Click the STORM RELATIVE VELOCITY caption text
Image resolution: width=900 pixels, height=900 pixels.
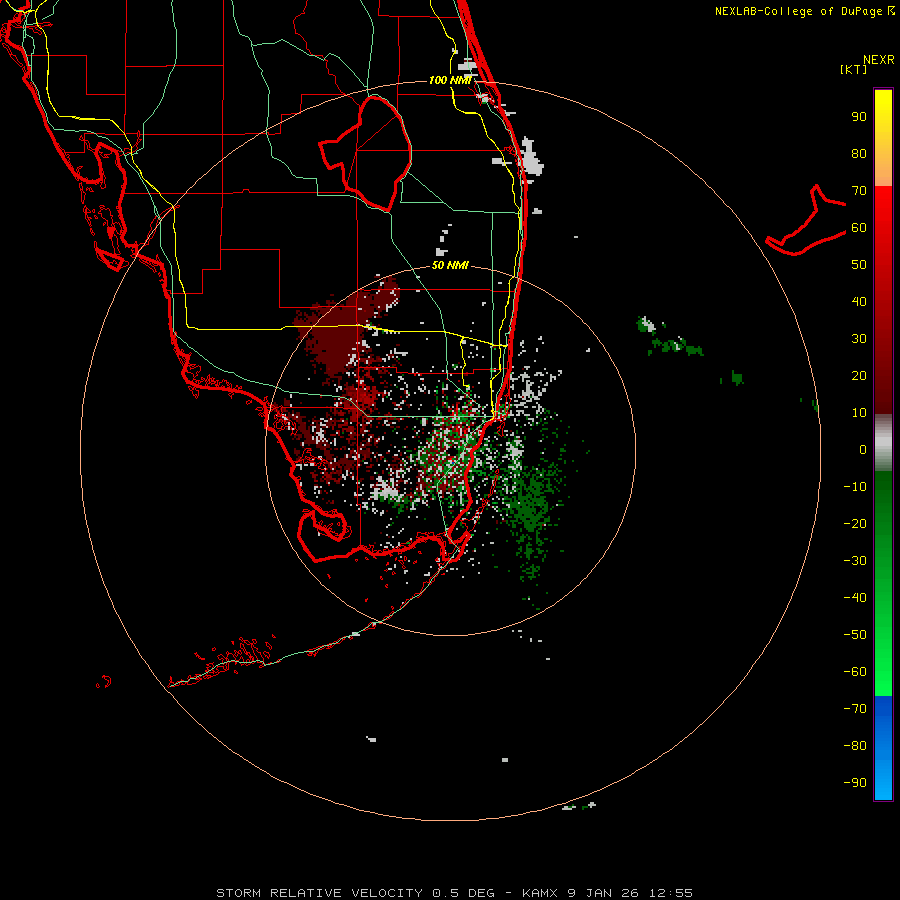click(x=322, y=893)
